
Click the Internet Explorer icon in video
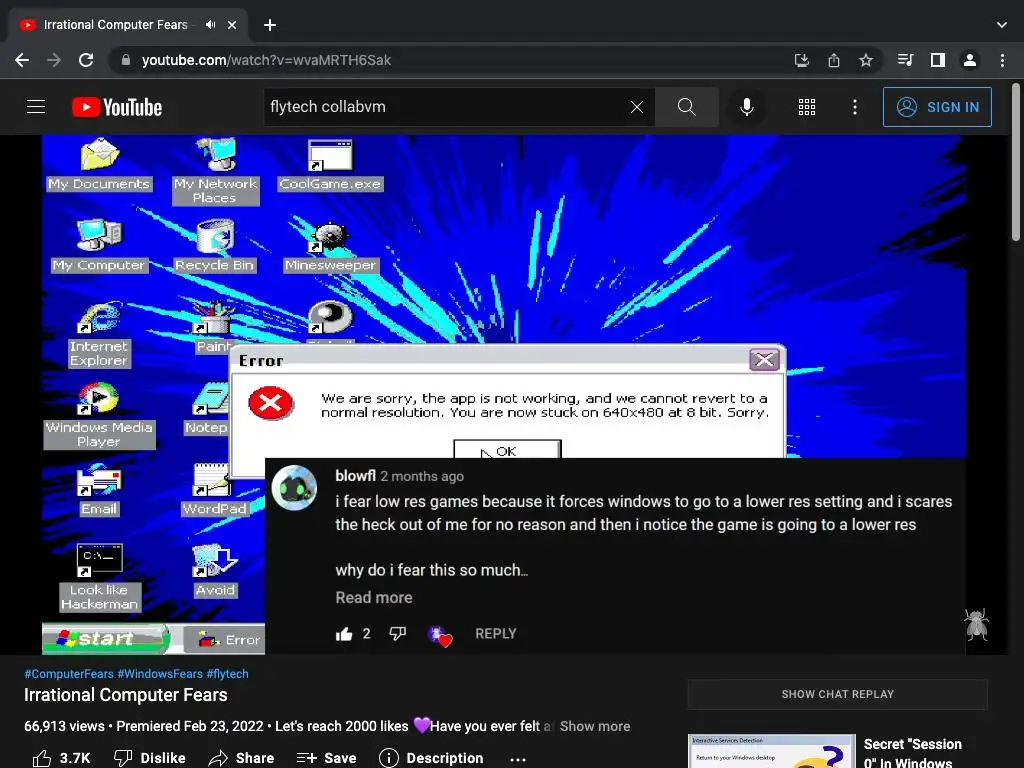tap(99, 334)
